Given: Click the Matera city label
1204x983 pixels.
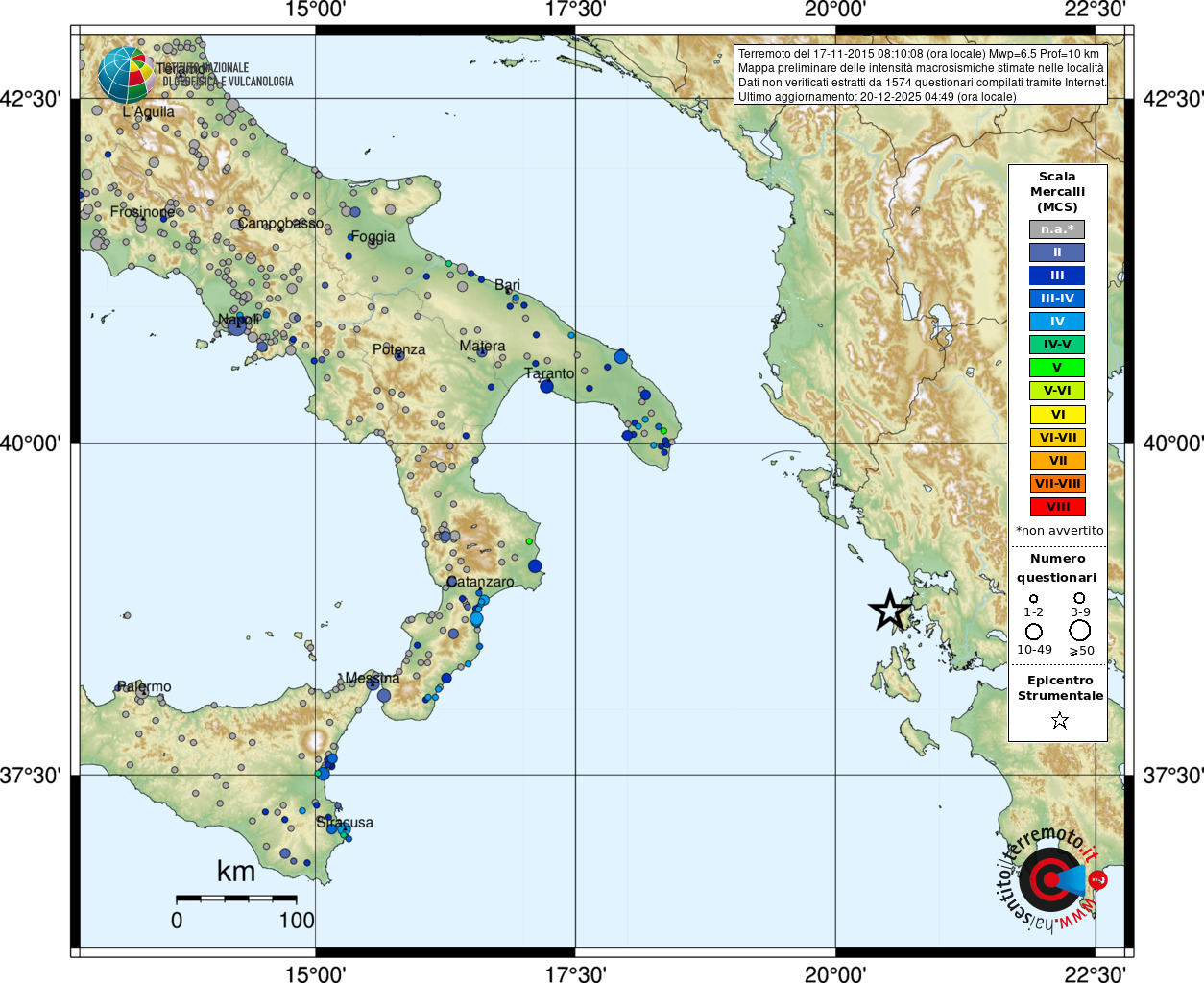Looking at the screenshot, I should click(482, 346).
